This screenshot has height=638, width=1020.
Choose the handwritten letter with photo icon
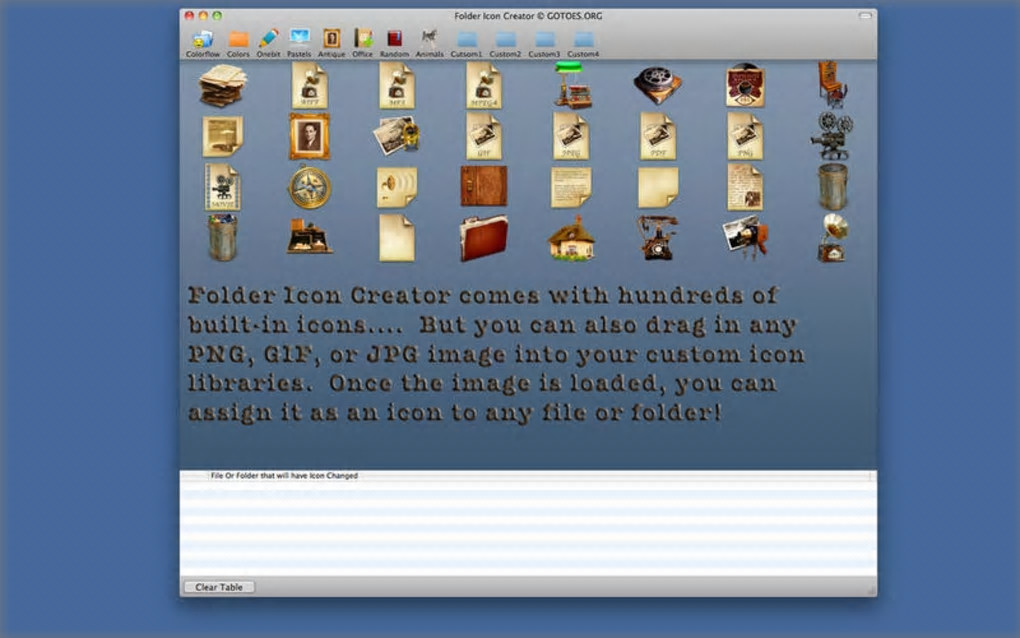[745, 187]
